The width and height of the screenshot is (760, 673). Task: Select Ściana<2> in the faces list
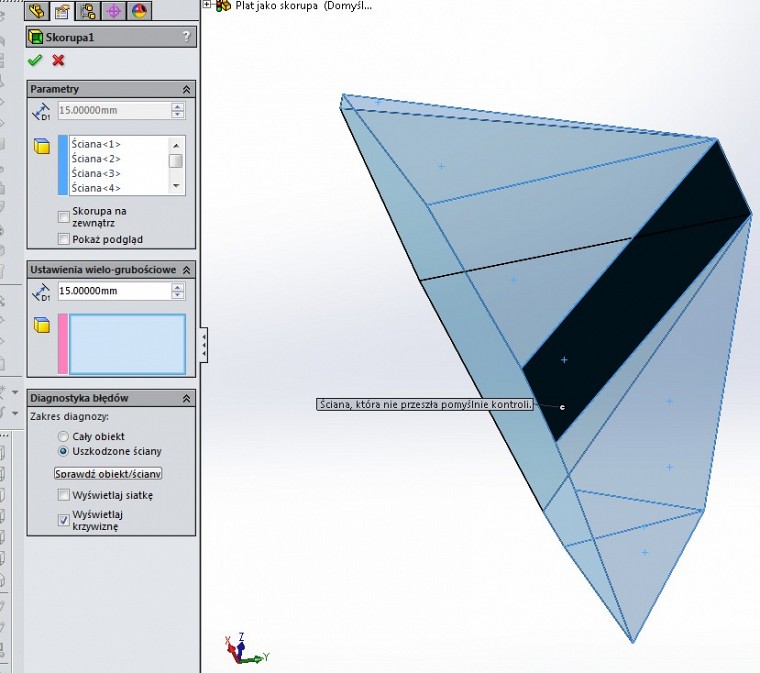coord(96,159)
